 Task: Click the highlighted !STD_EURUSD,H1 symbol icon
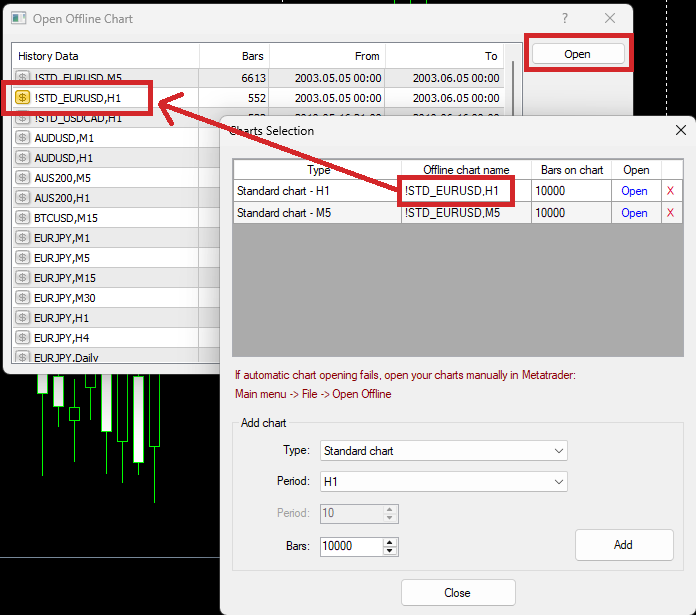pos(22,97)
